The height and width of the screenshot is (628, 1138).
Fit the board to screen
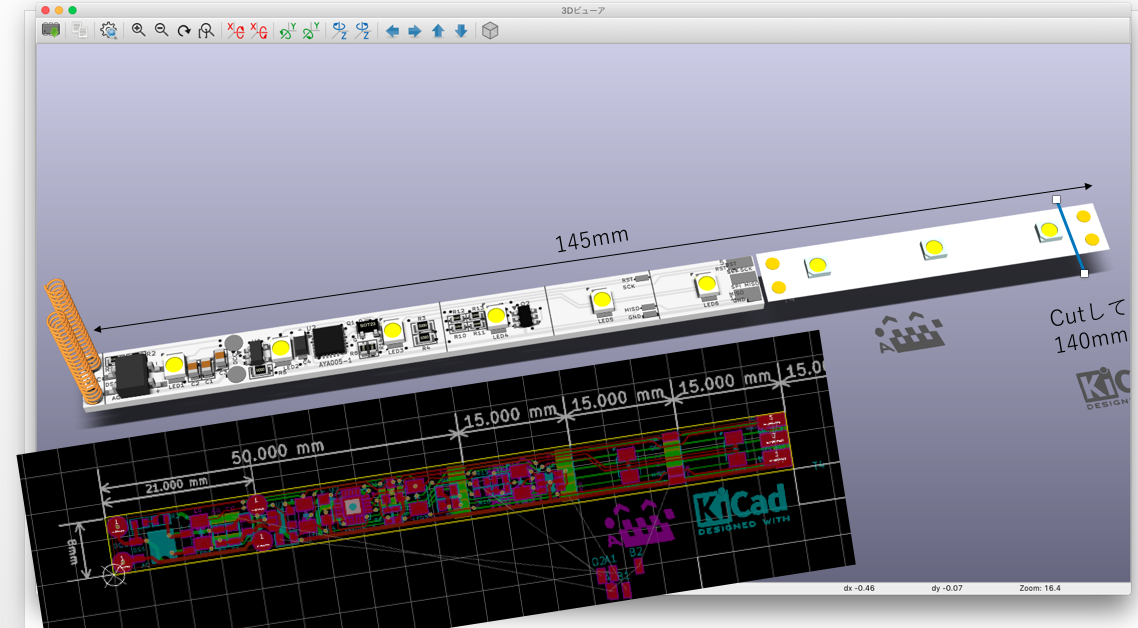(x=206, y=31)
